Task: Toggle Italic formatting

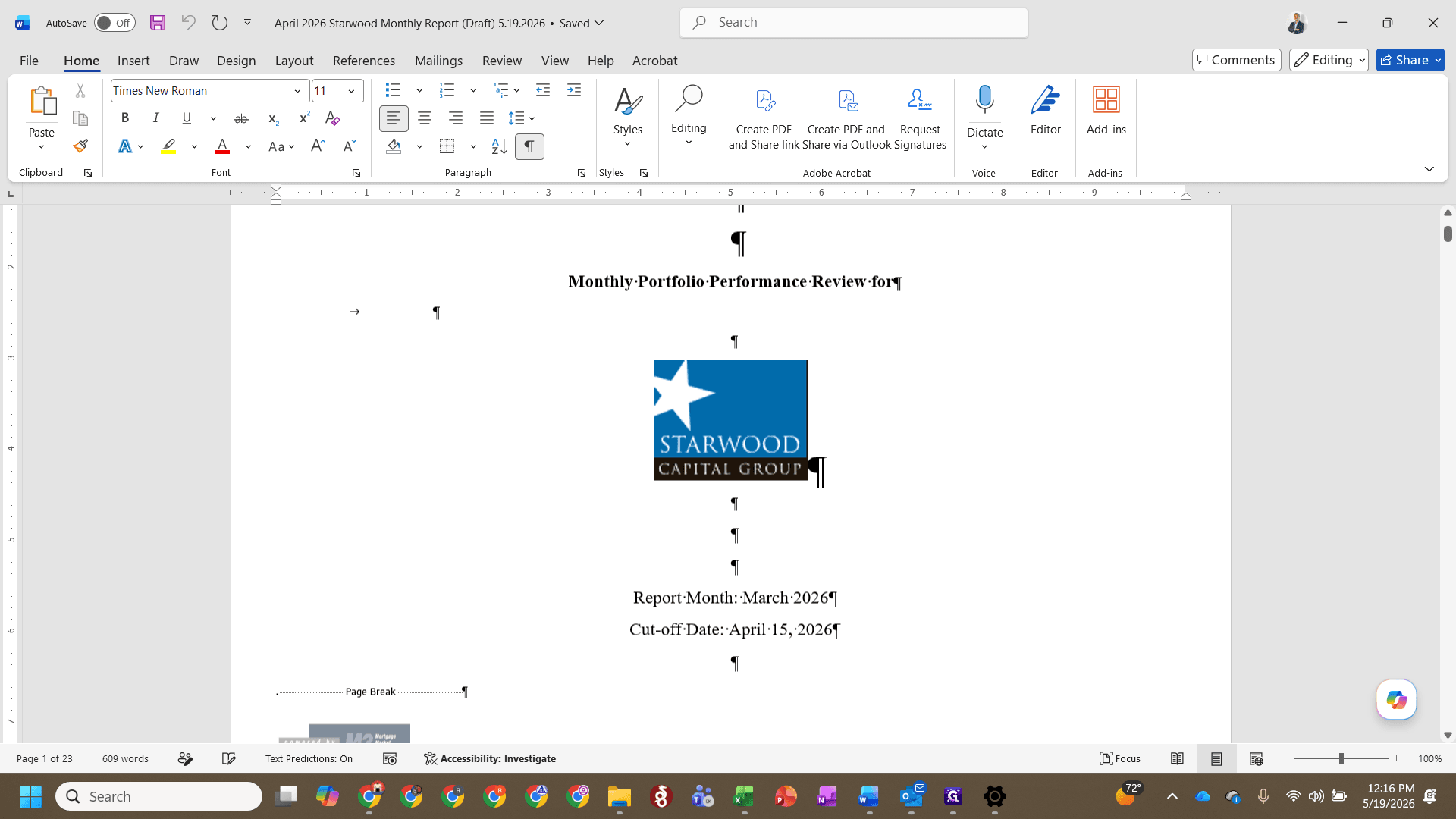Action: [x=155, y=118]
